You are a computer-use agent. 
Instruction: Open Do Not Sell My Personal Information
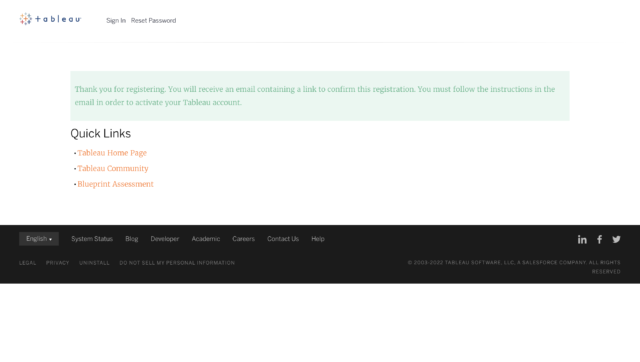tap(177, 263)
